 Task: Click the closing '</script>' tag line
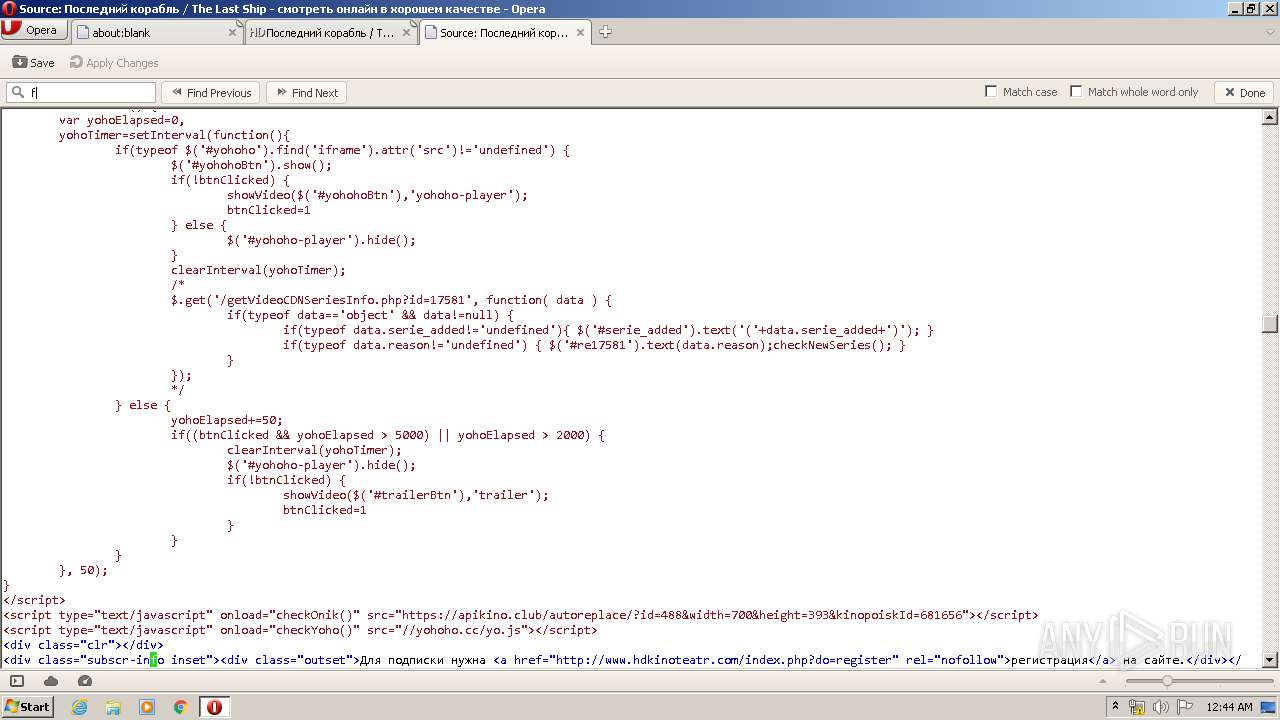[x=35, y=600]
